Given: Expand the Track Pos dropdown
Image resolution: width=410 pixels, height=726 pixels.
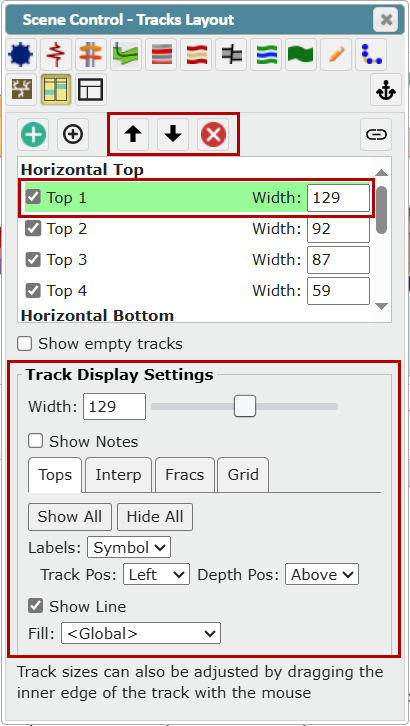Looking at the screenshot, I should (156, 574).
